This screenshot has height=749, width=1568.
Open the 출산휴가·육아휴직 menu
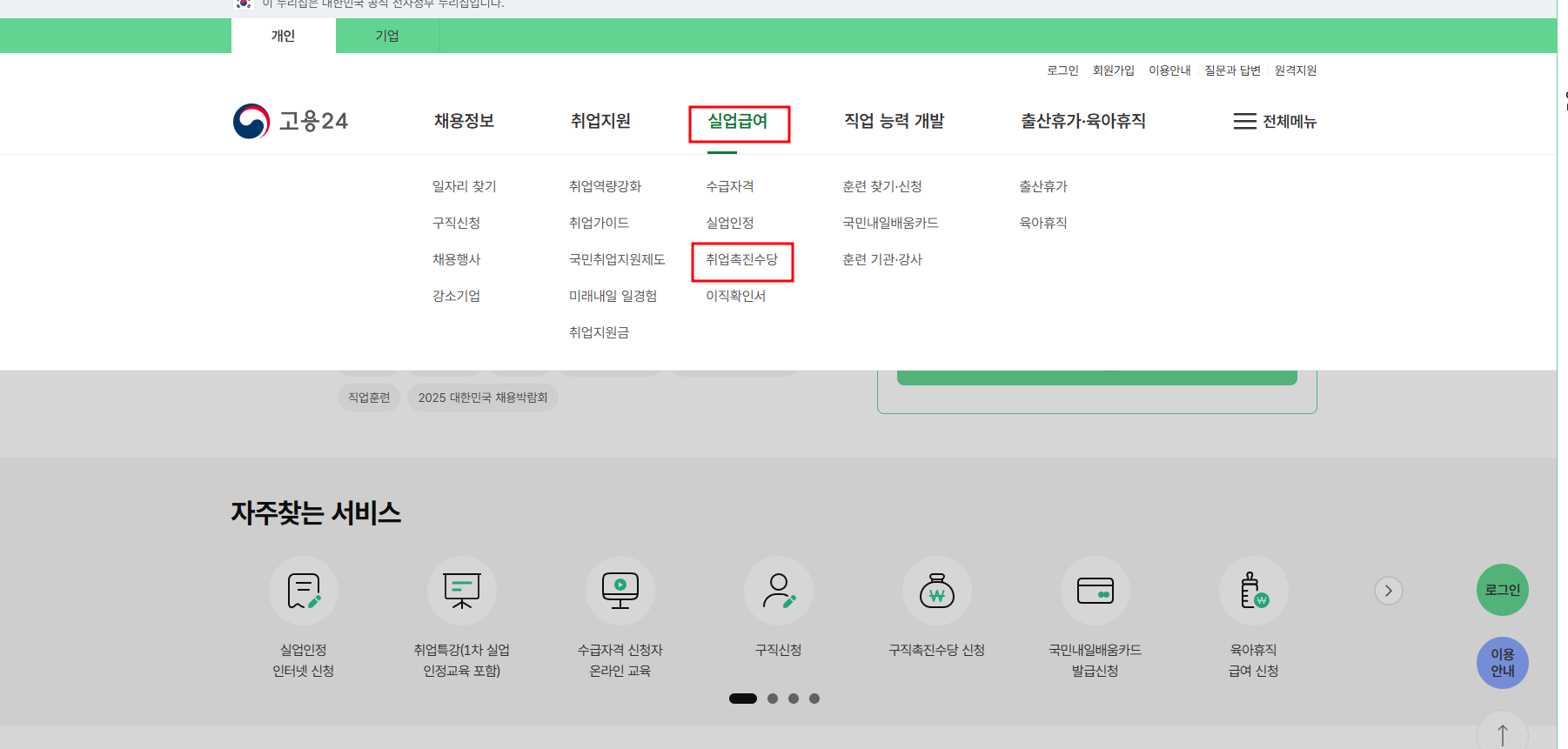tap(1083, 121)
